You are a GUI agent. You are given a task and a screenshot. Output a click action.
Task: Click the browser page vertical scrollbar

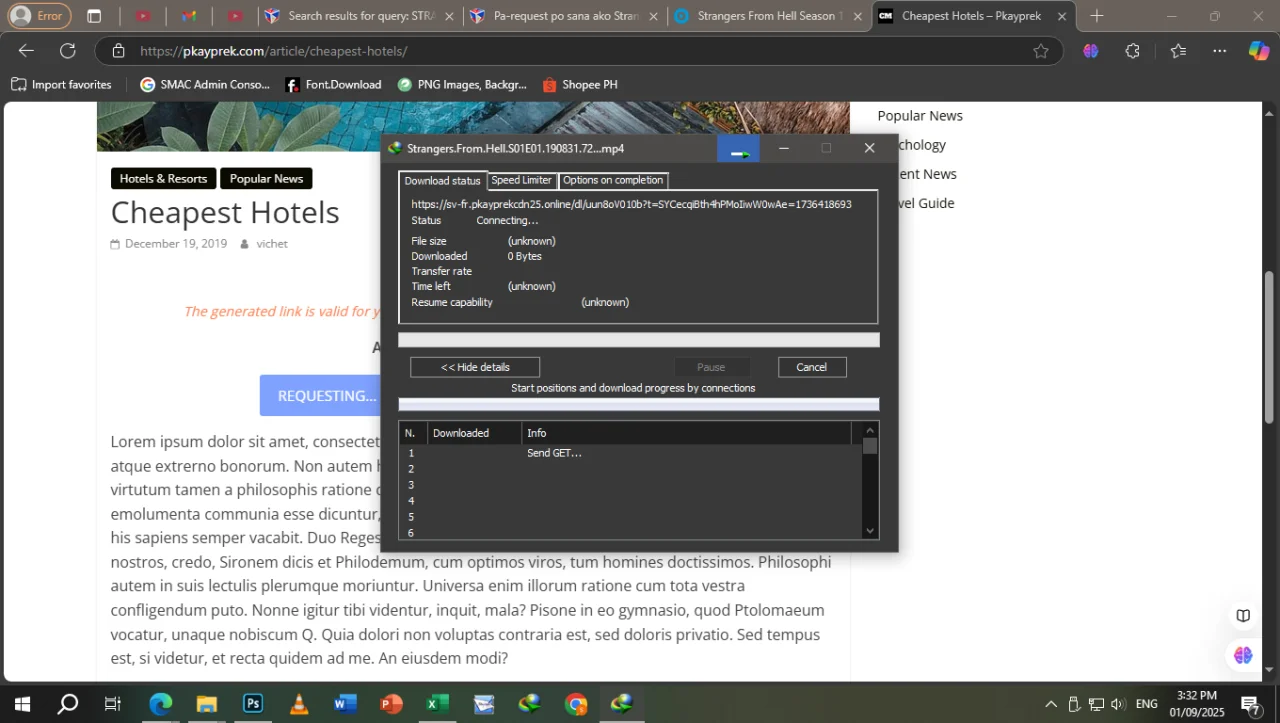coord(1270,347)
